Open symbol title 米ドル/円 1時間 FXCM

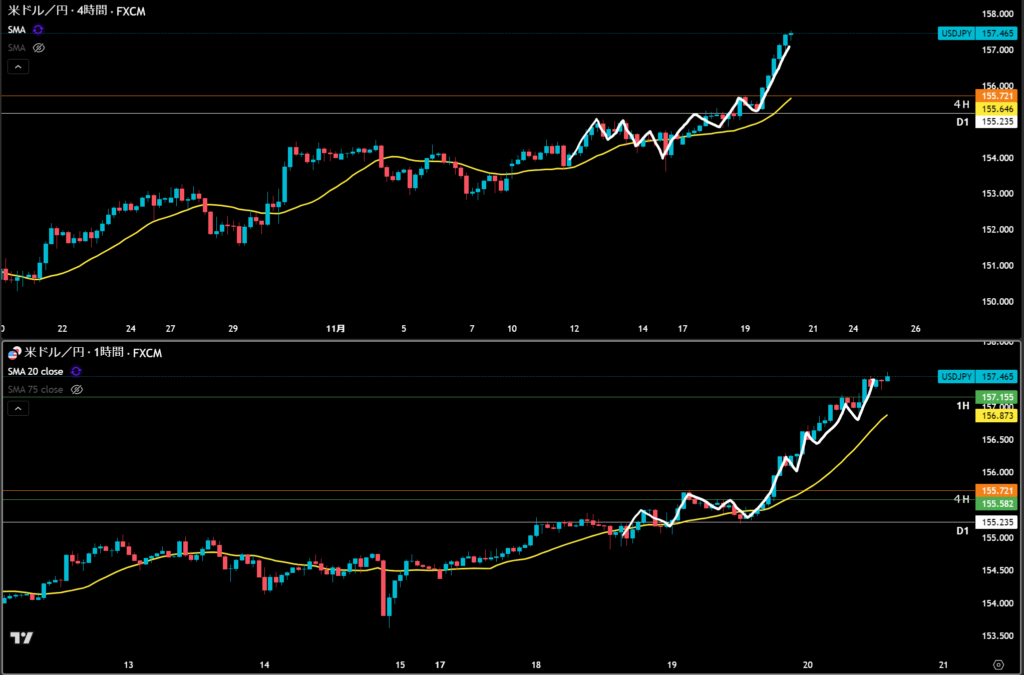click(x=92, y=353)
